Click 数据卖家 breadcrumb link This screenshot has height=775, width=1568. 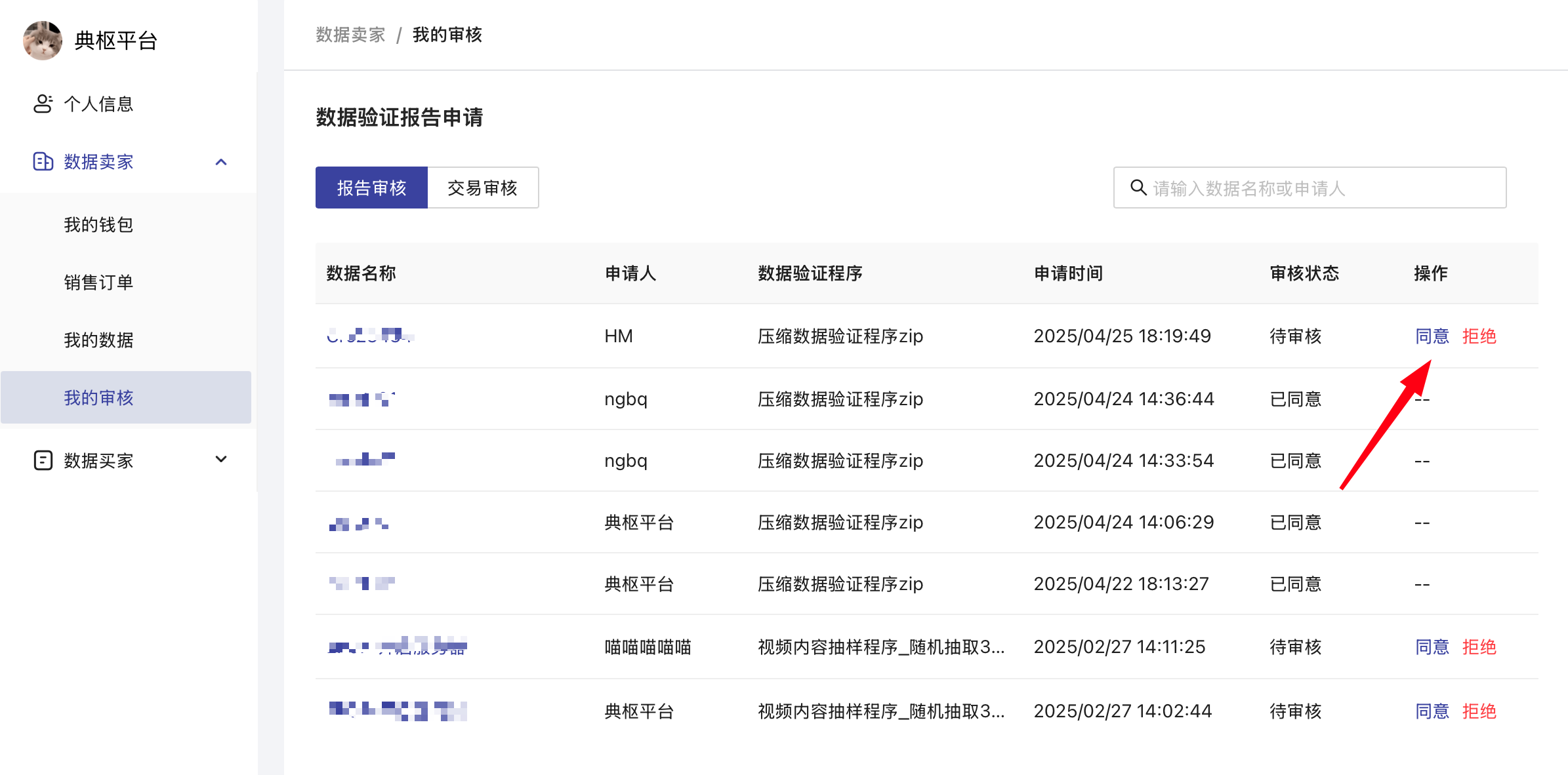click(350, 35)
